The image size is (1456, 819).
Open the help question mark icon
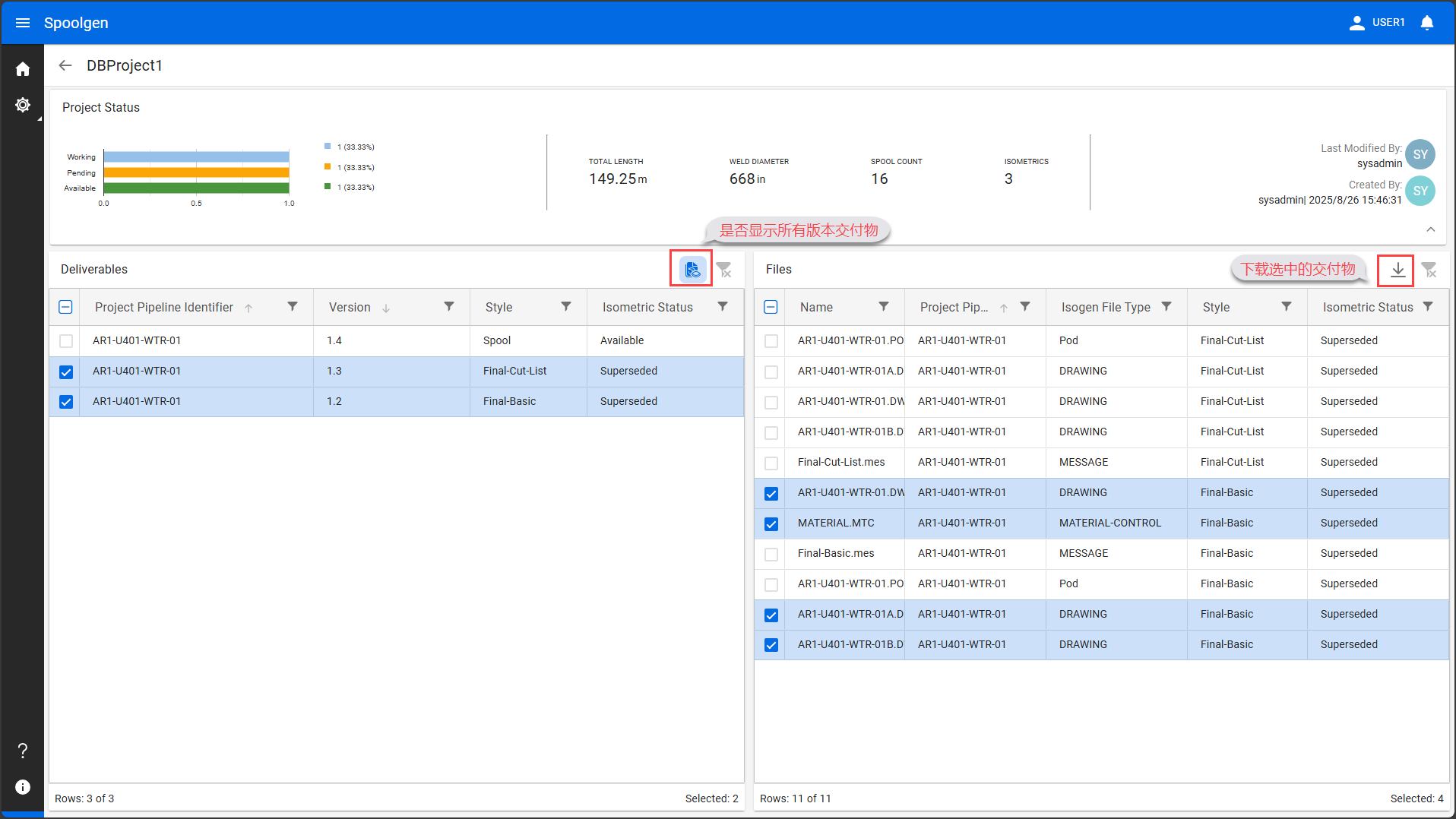pyautogui.click(x=23, y=751)
